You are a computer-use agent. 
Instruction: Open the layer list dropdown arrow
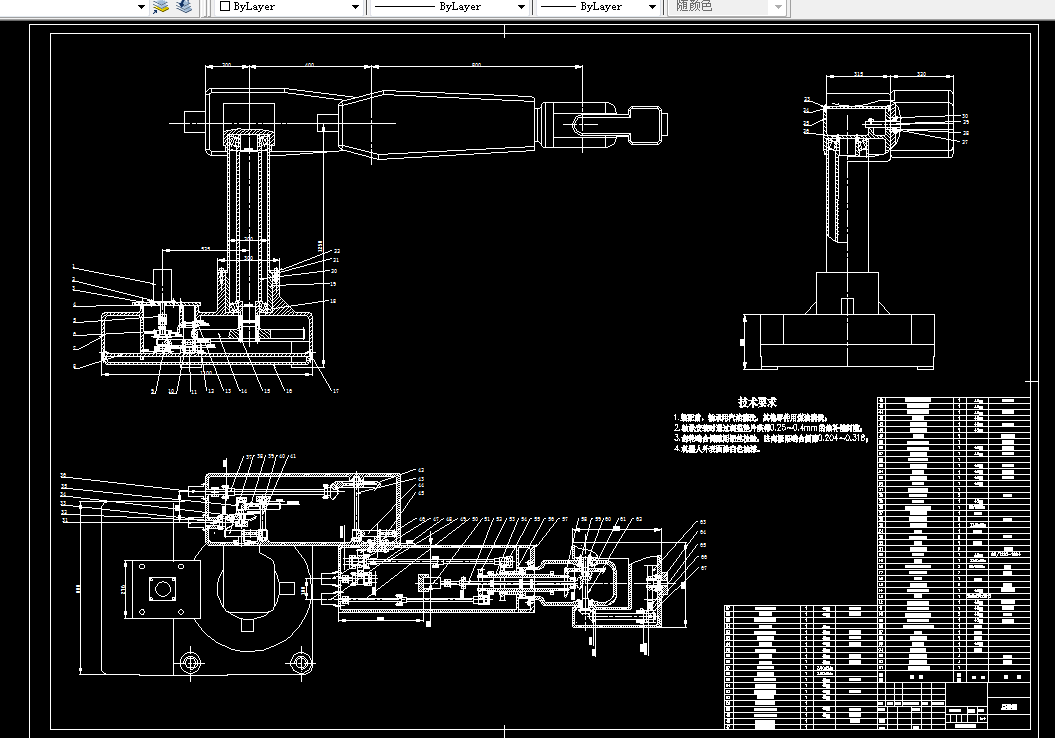click(141, 7)
